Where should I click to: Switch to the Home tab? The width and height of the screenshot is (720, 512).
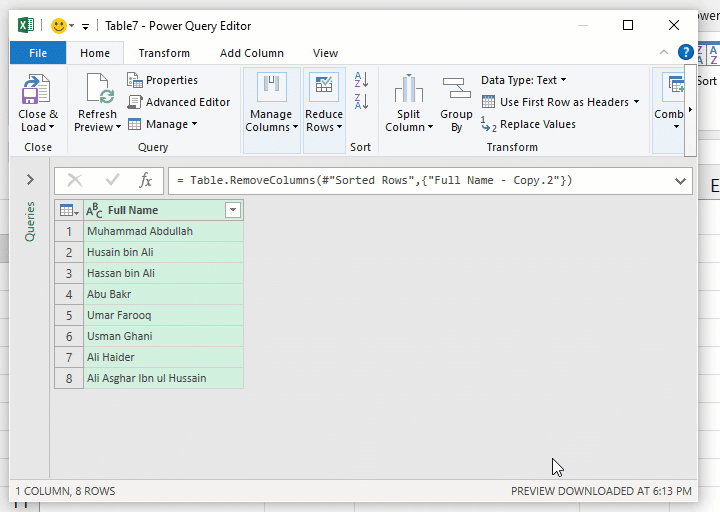(95, 53)
